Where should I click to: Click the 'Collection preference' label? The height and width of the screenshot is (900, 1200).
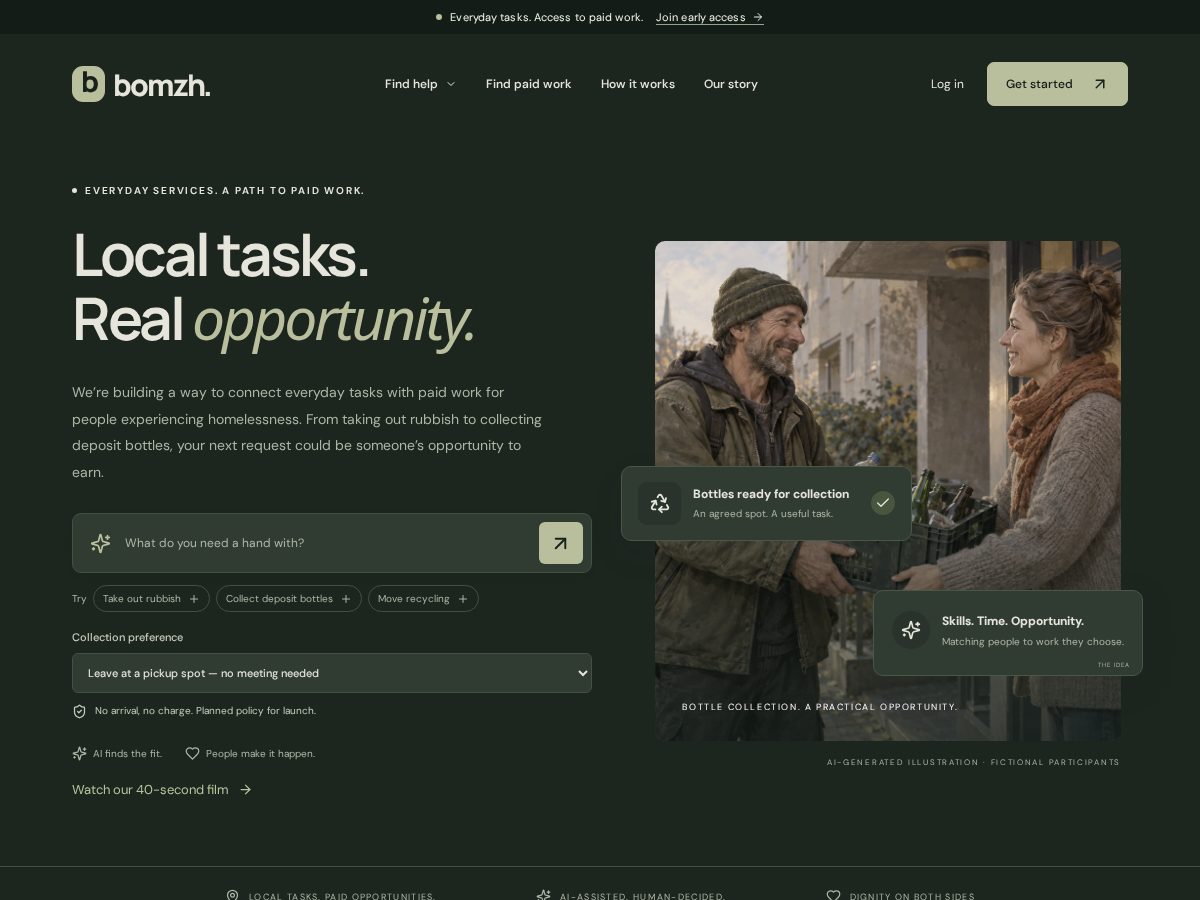pyautogui.click(x=127, y=637)
